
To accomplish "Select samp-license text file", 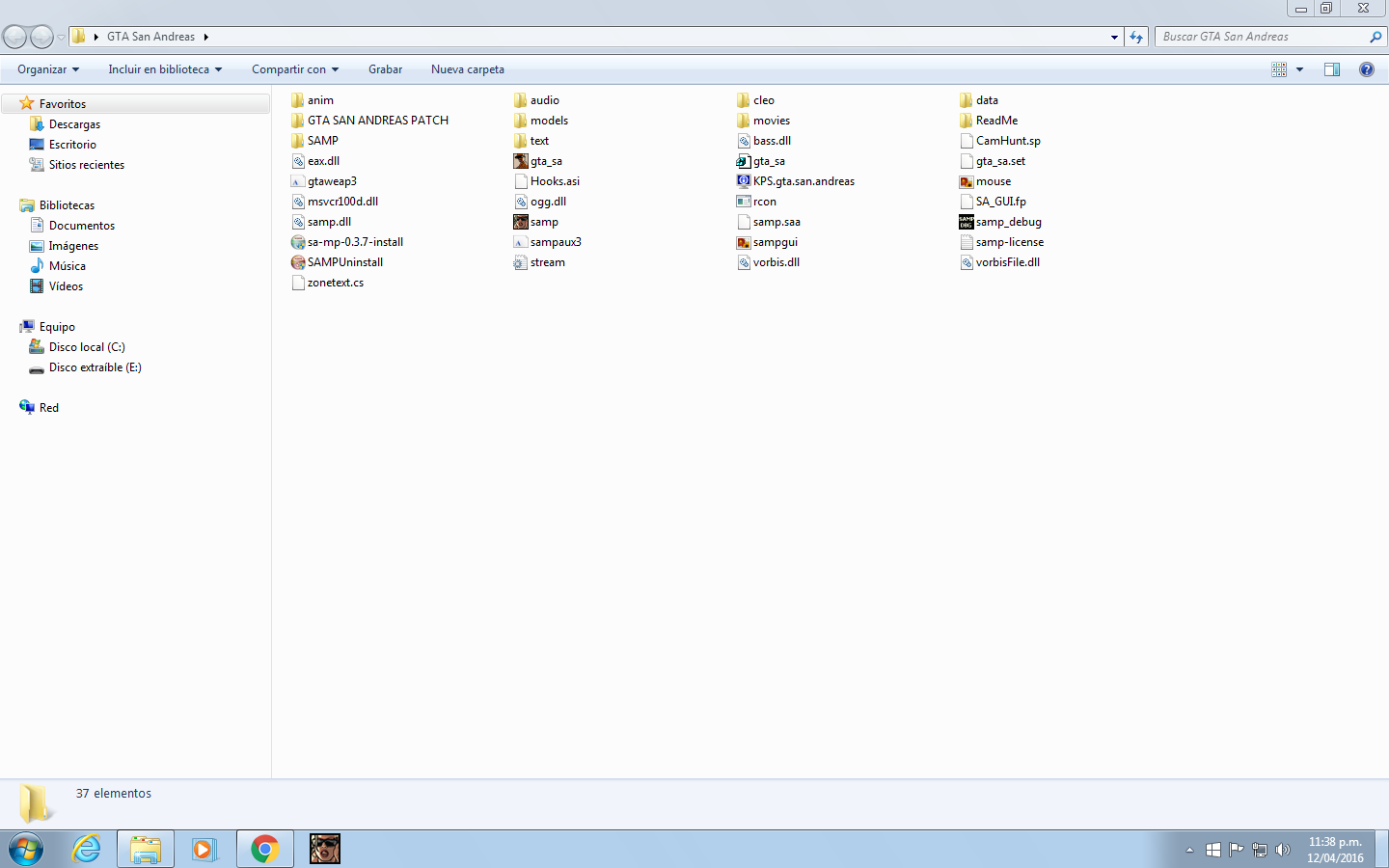I will (x=1001, y=242).
